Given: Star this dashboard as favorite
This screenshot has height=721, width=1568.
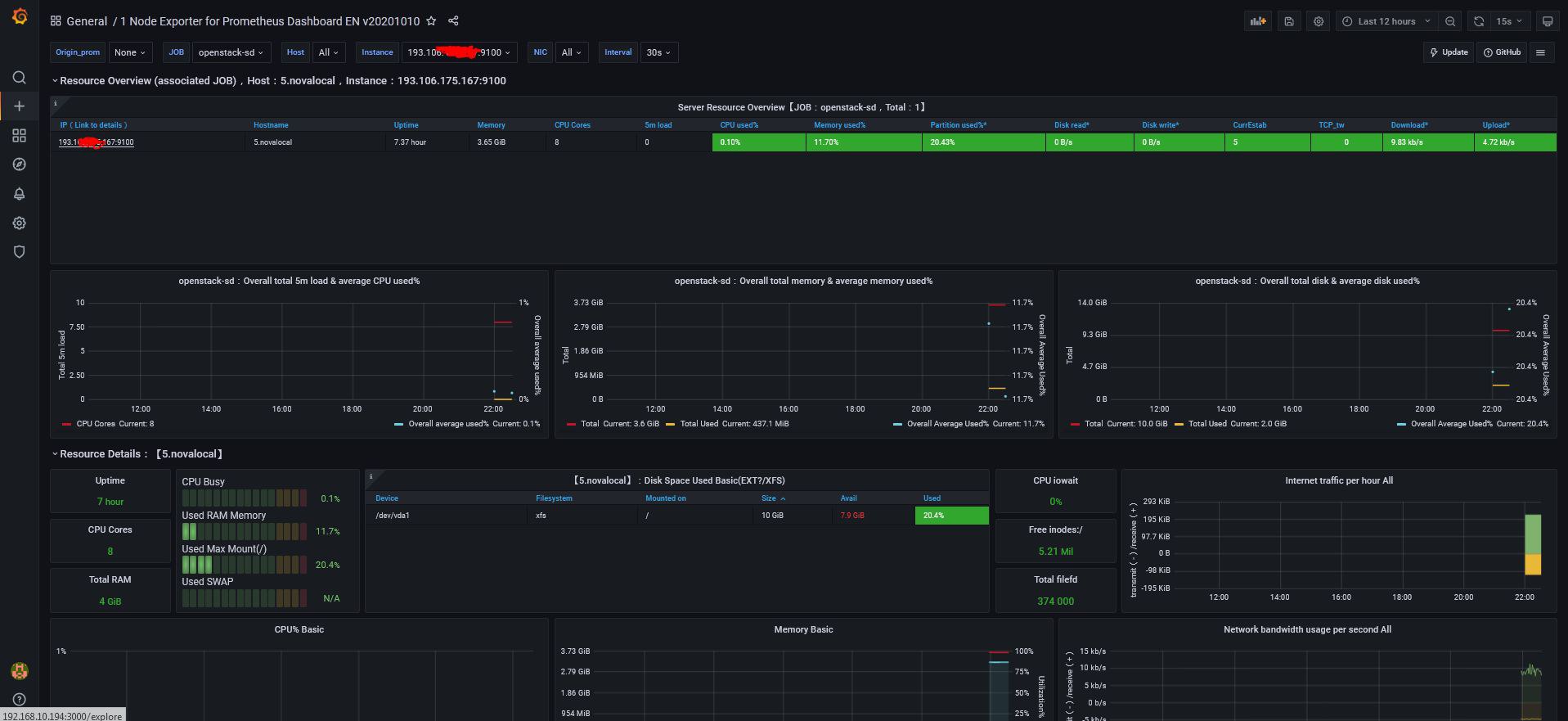Looking at the screenshot, I should pyautogui.click(x=431, y=21).
